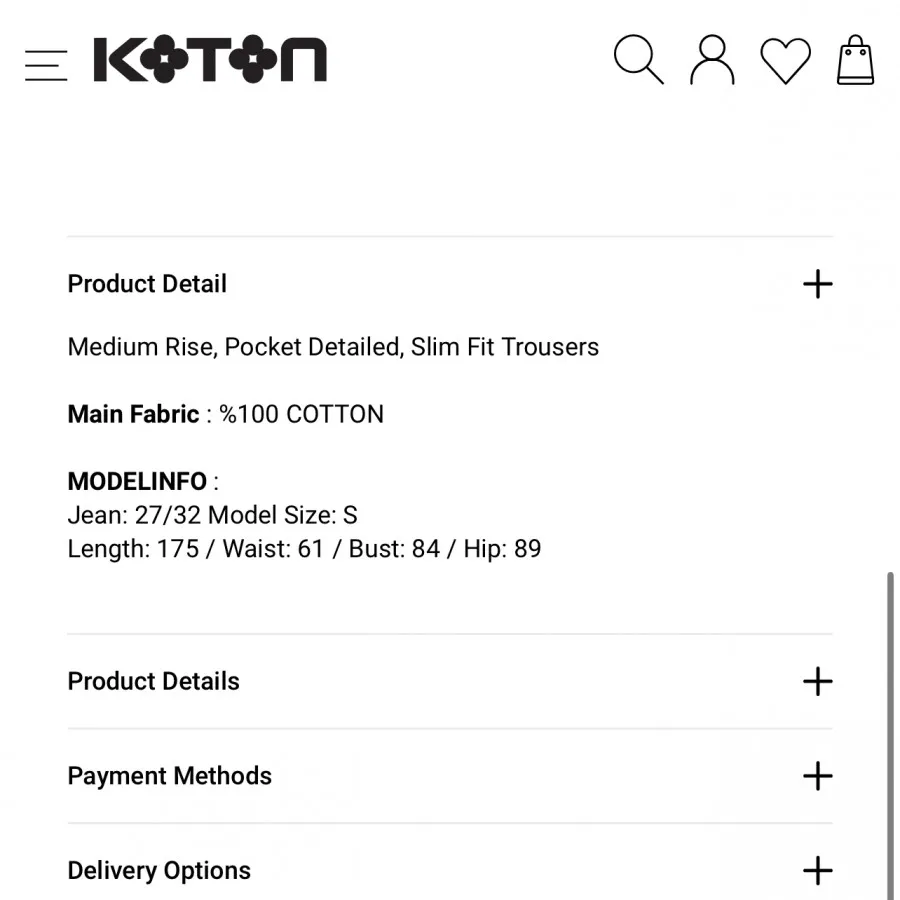
Task: Select the Delivery Options heading
Action: (159, 870)
